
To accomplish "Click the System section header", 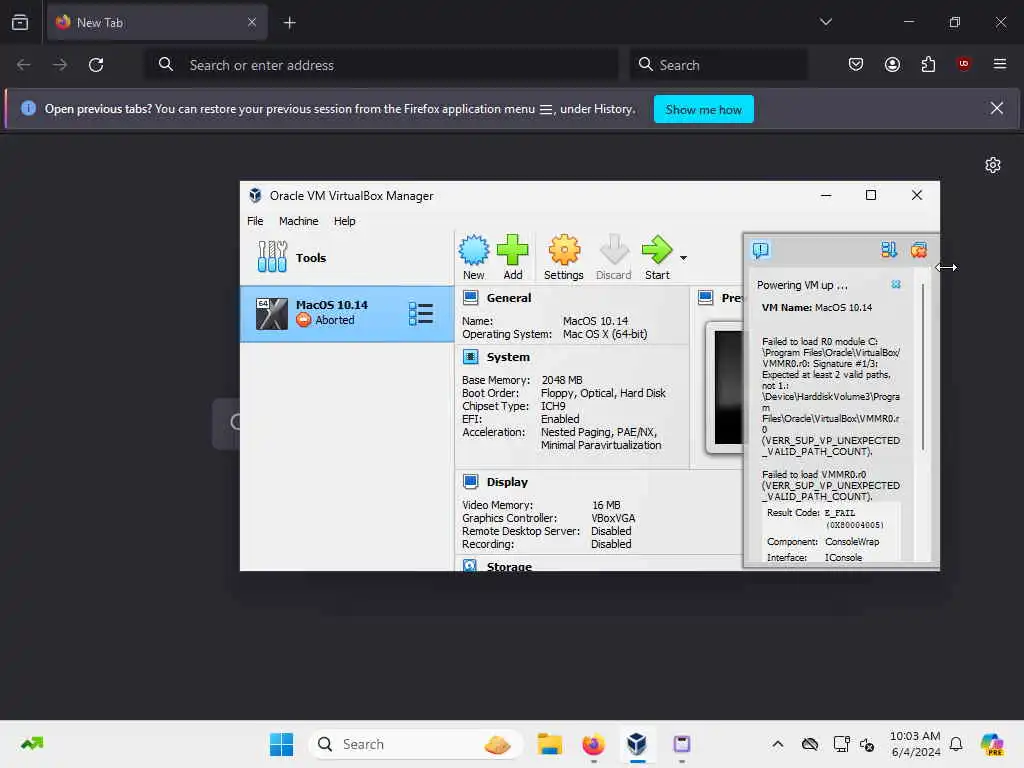I will point(507,357).
